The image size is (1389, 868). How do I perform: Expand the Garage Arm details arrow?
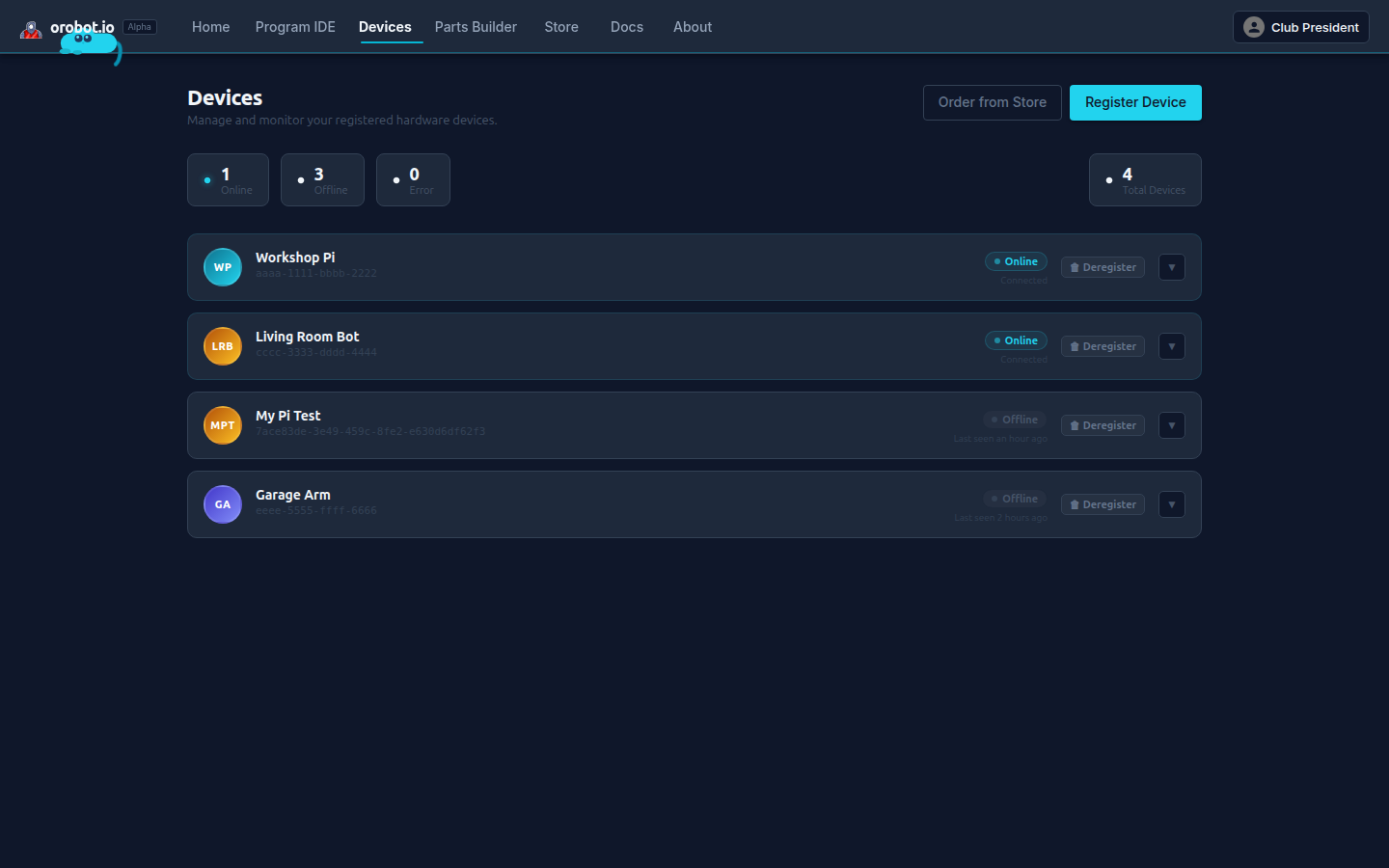click(1172, 504)
